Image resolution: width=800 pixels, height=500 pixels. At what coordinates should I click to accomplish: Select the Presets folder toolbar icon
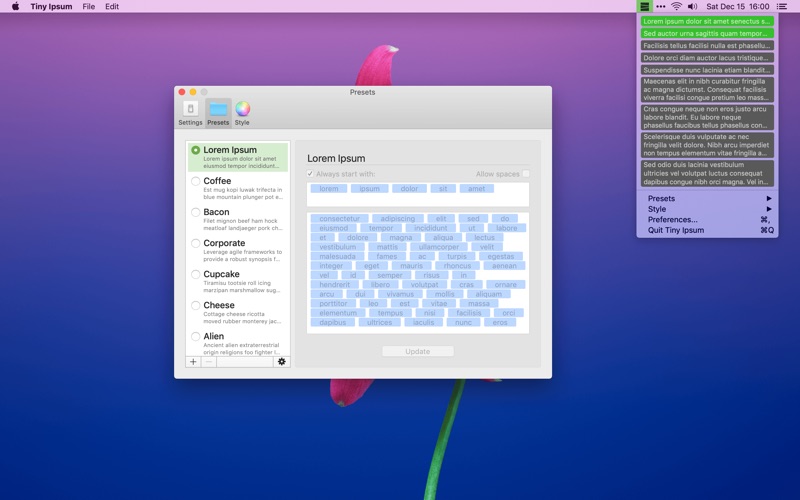tap(218, 113)
